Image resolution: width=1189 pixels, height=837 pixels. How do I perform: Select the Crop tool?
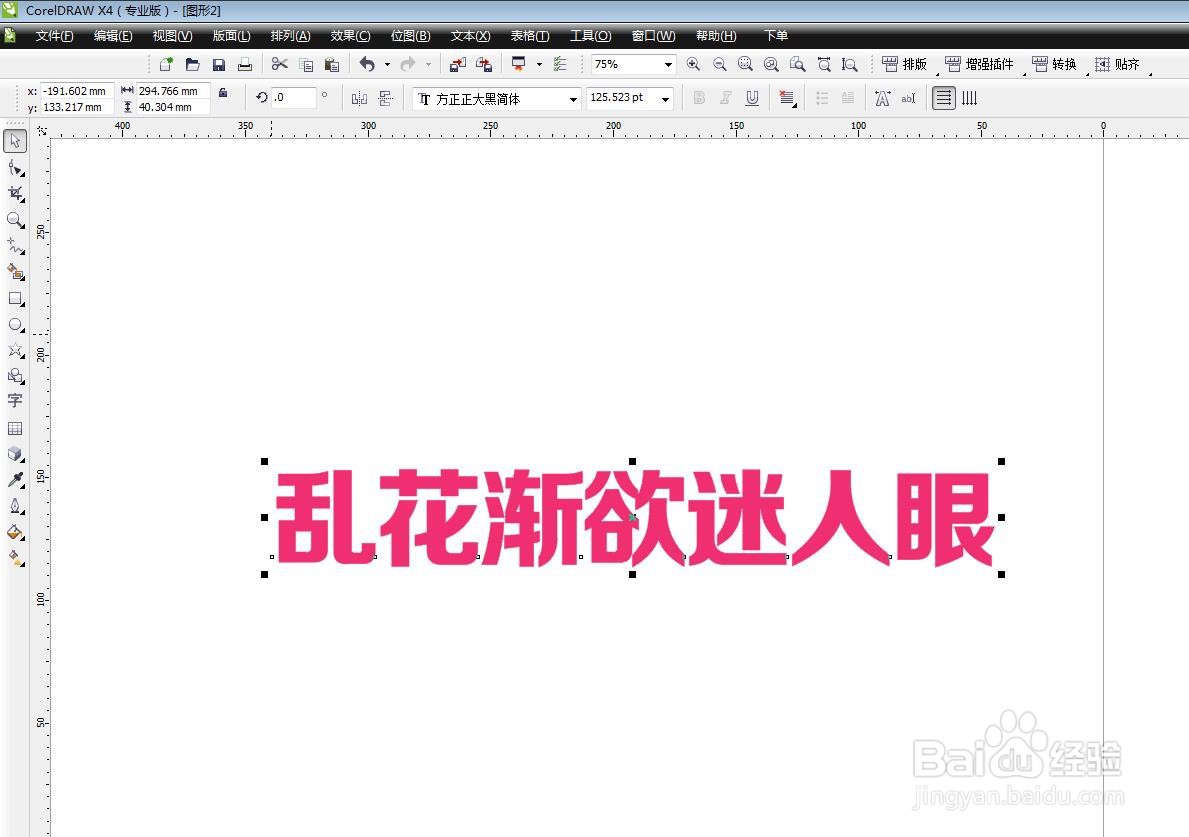[x=15, y=194]
